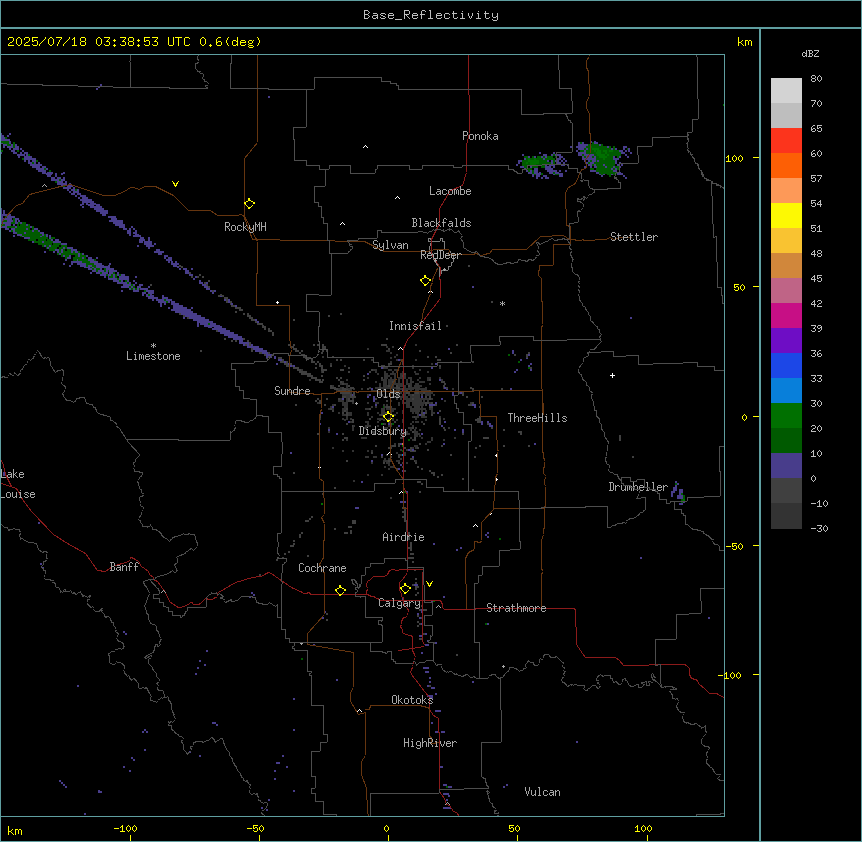Click the Stettler city label

click(x=634, y=237)
